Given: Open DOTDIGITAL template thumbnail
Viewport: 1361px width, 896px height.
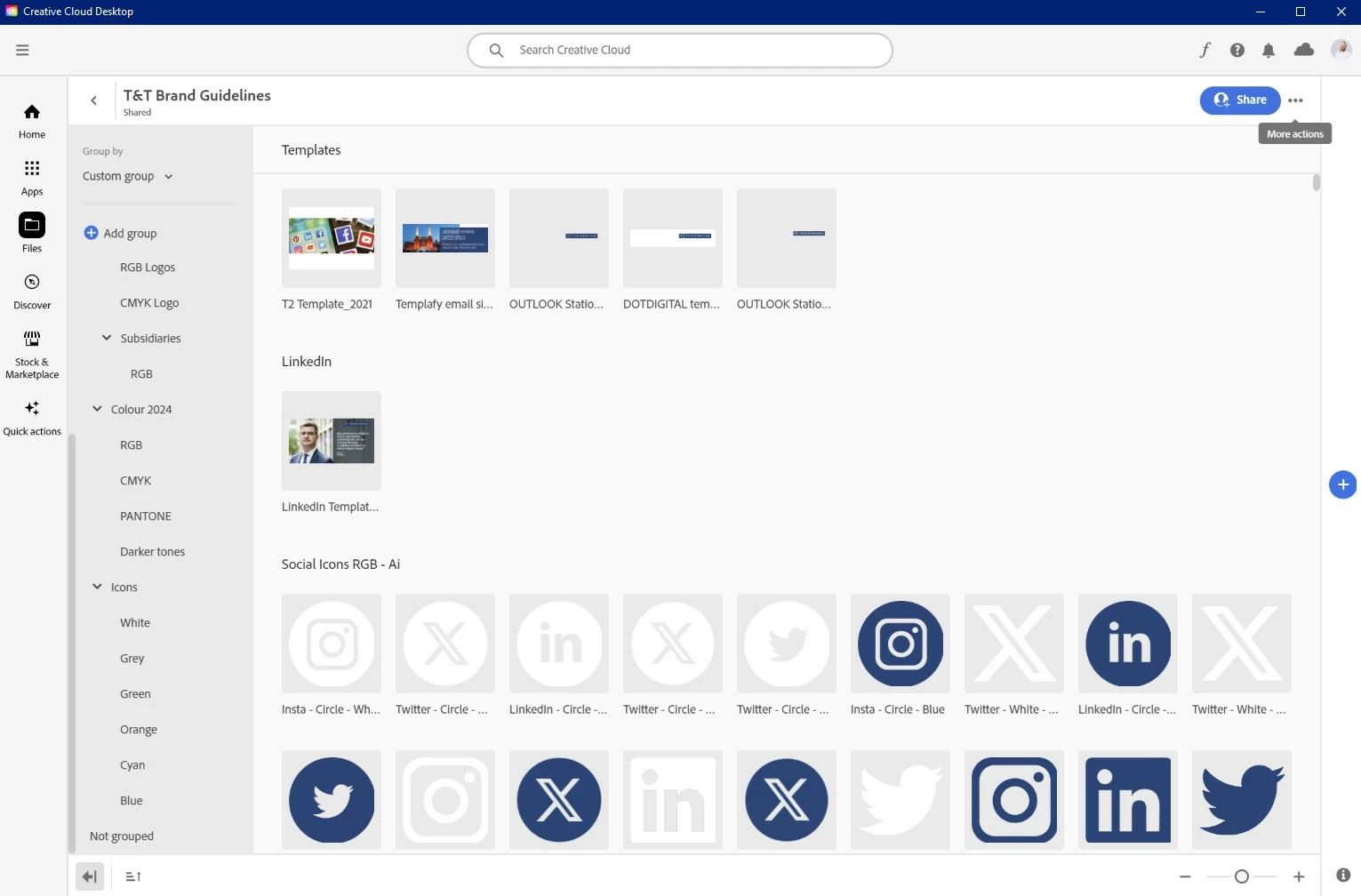Looking at the screenshot, I should coord(673,238).
